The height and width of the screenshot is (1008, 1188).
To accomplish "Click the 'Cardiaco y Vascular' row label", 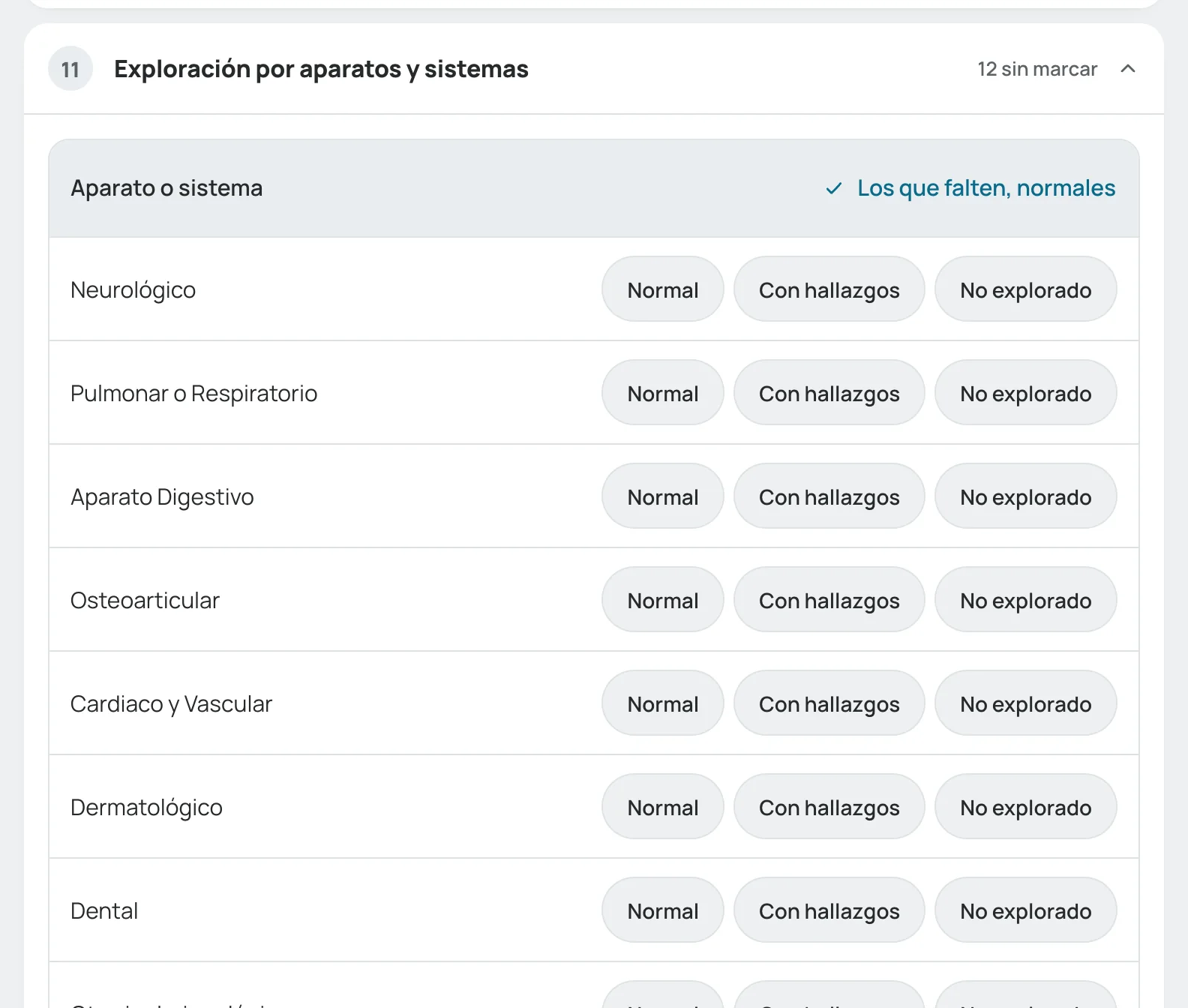I will click(171, 704).
